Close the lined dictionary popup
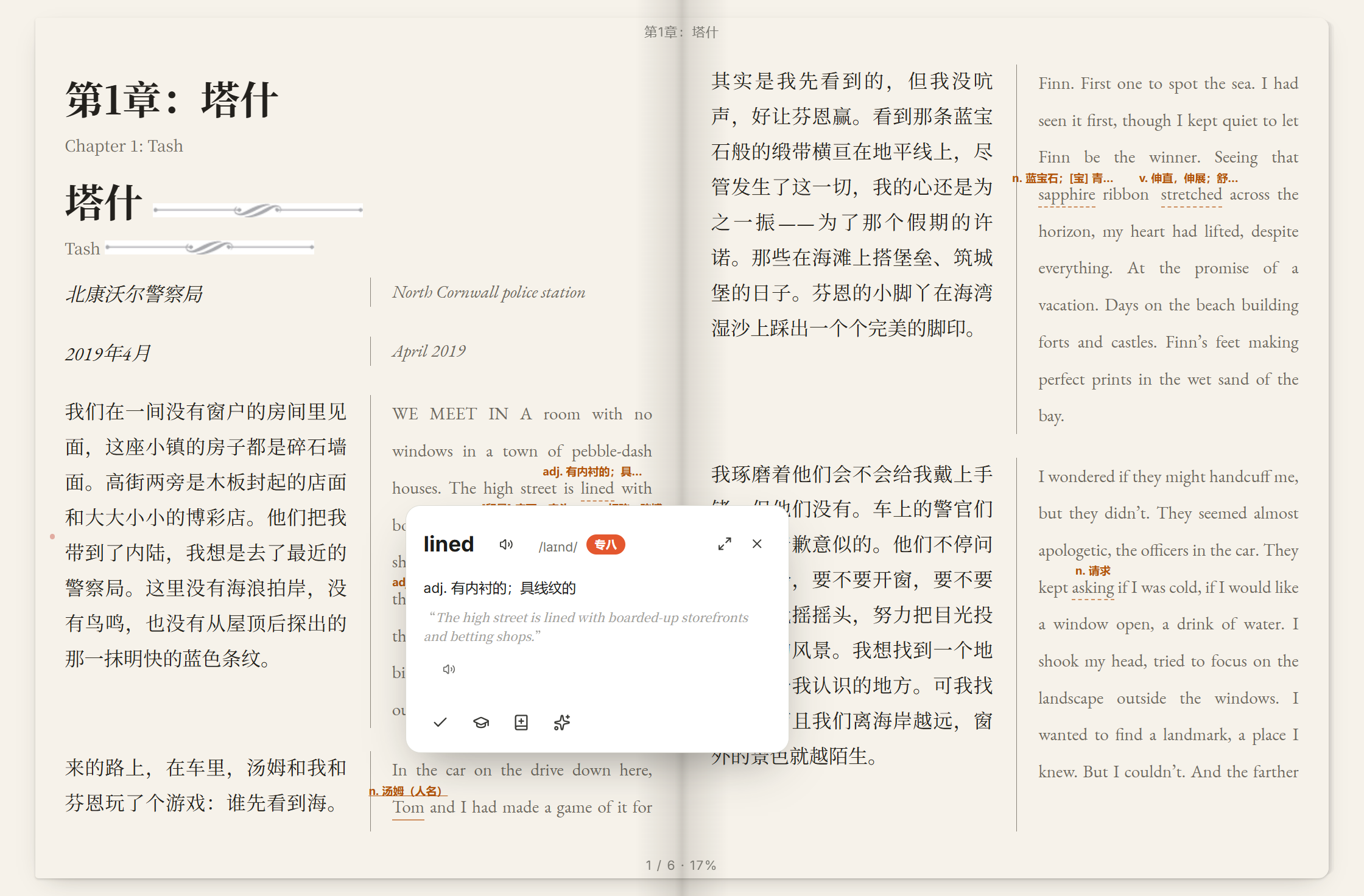The height and width of the screenshot is (896, 1364). (757, 544)
